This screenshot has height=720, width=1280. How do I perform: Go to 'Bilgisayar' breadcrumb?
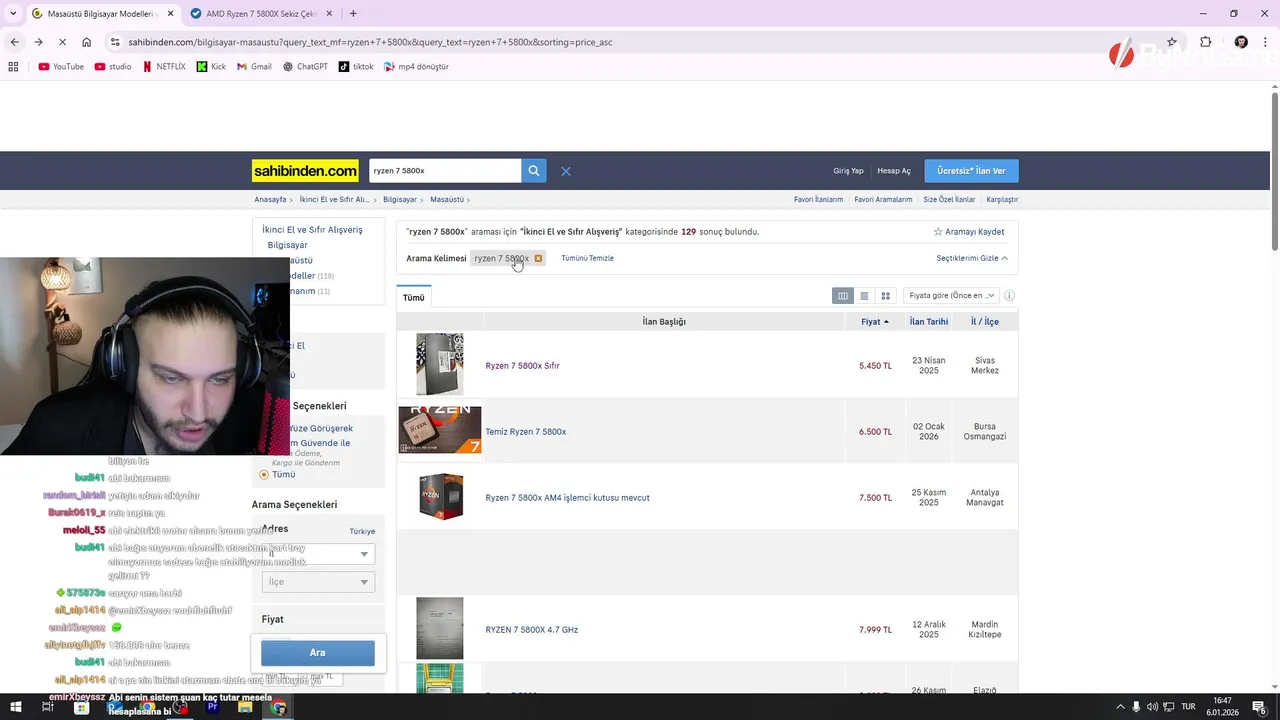pos(400,200)
